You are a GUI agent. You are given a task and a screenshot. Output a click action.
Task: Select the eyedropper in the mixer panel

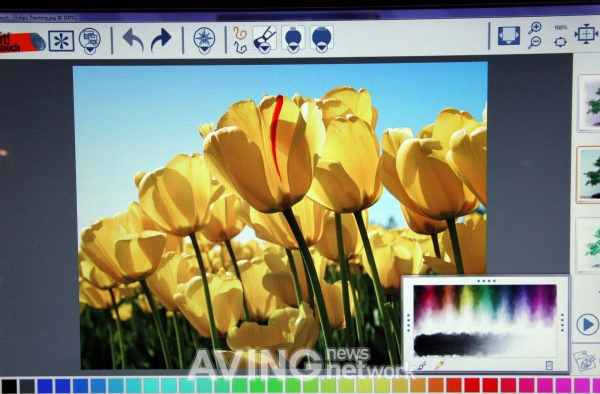pyautogui.click(x=440, y=365)
